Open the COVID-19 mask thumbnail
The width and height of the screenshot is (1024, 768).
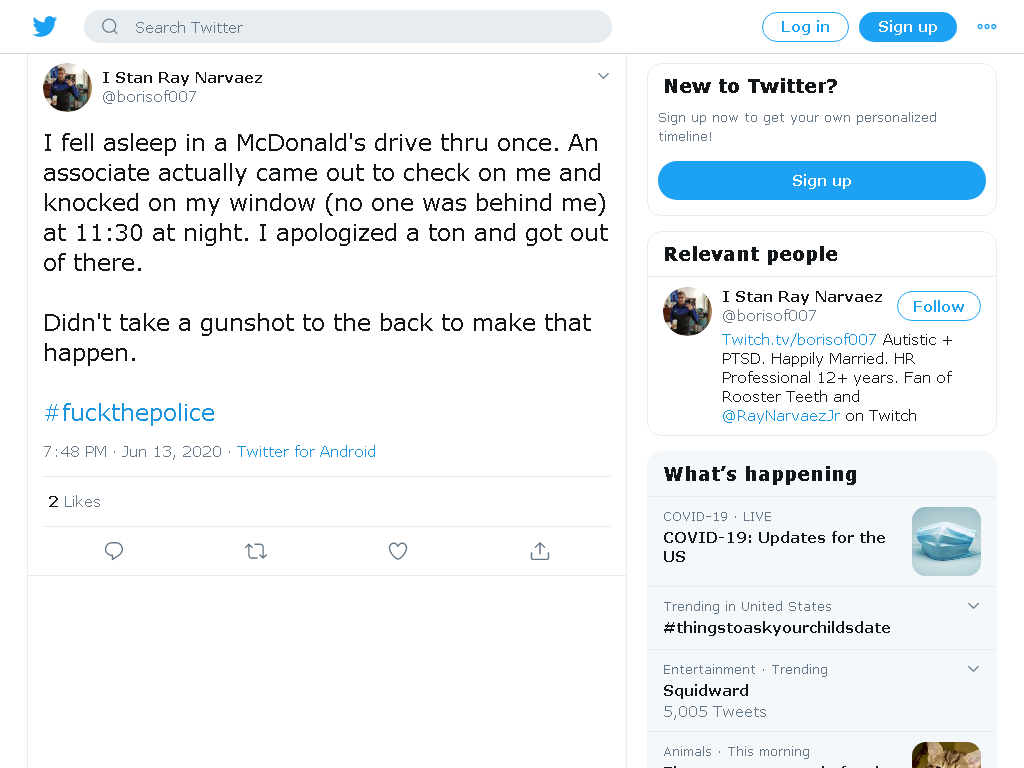click(x=946, y=541)
